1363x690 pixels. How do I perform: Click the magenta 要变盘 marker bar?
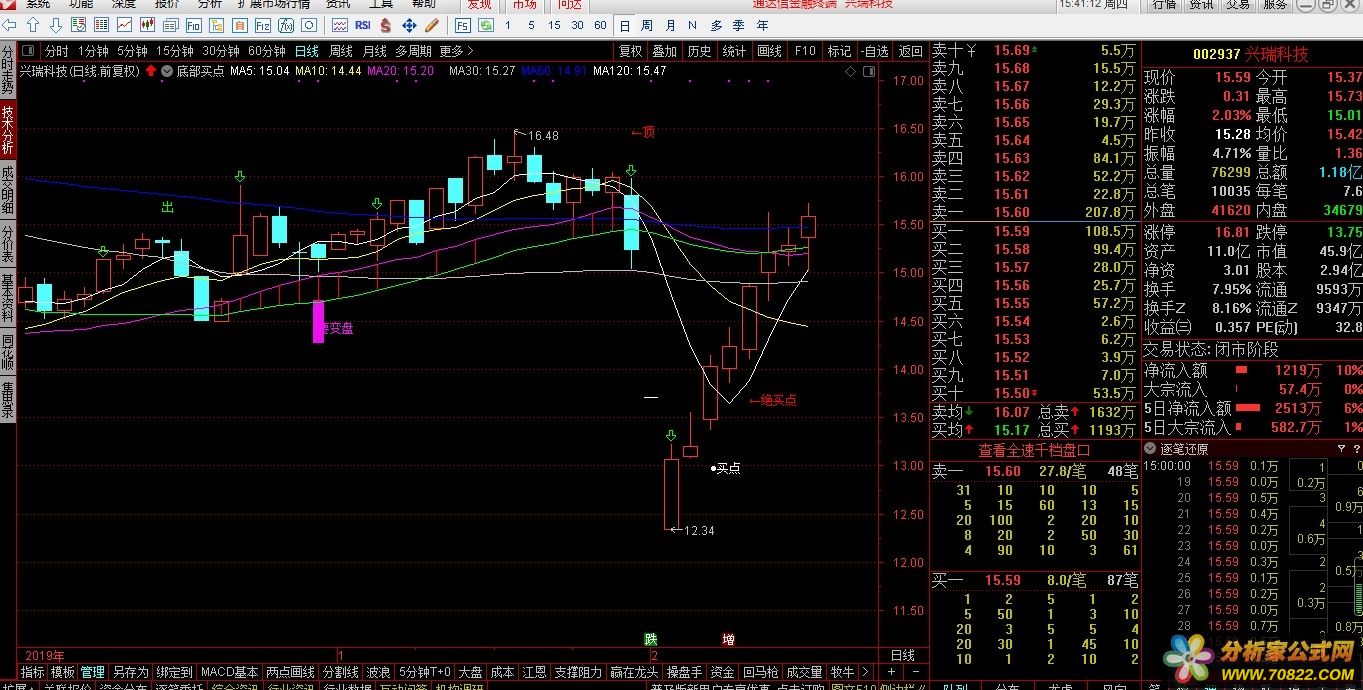319,322
